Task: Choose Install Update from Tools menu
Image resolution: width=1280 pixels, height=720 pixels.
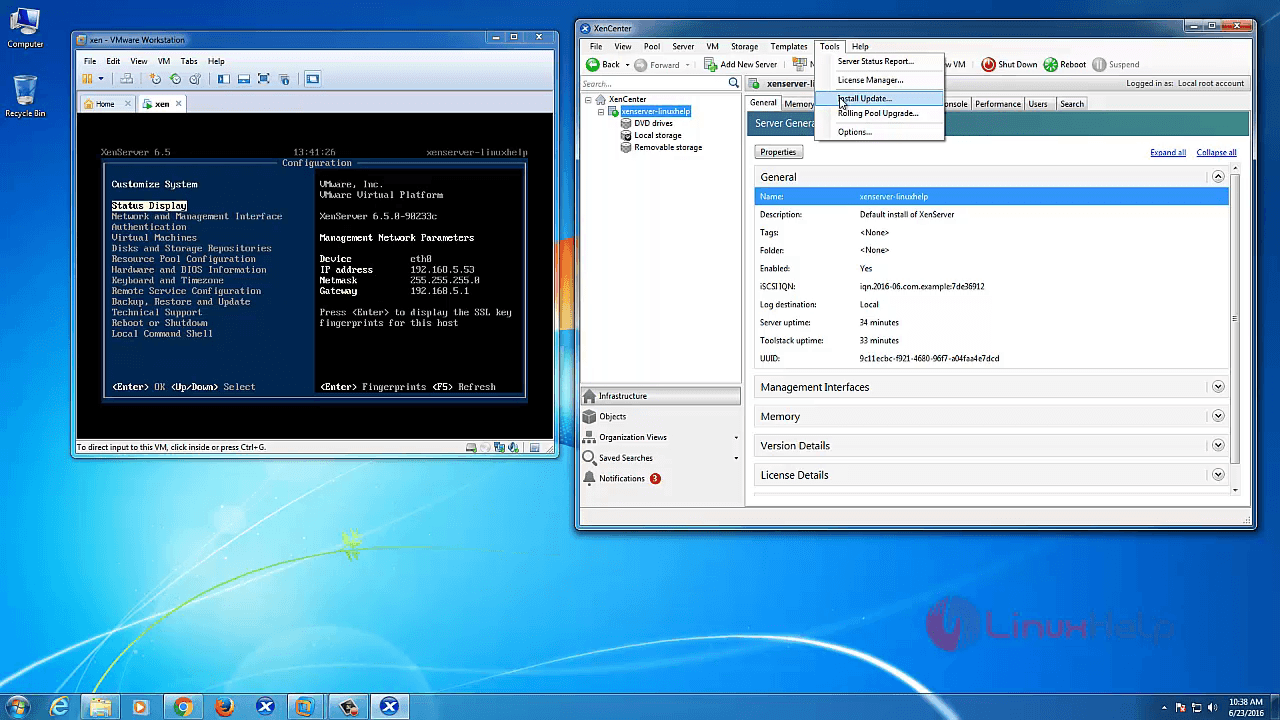Action: click(879, 98)
